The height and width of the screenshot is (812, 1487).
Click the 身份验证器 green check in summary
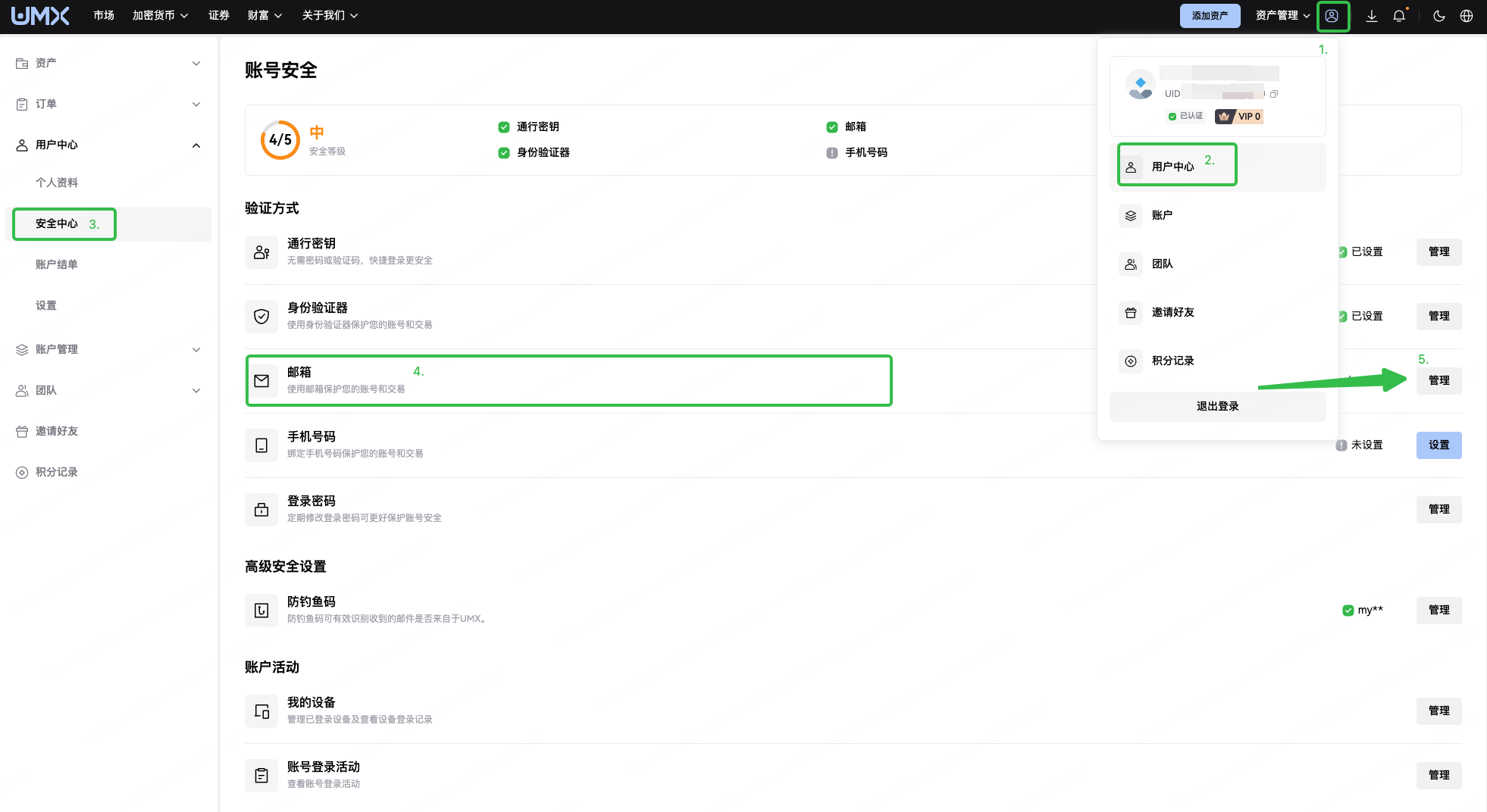(x=503, y=153)
